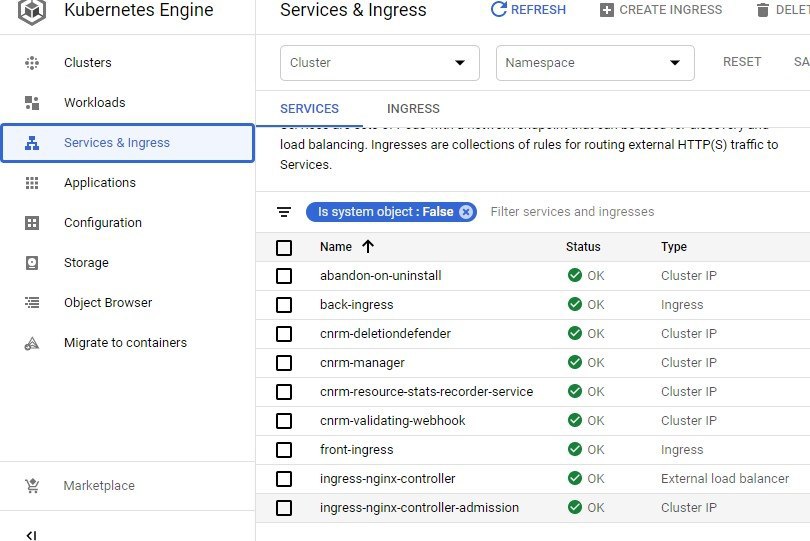Screen dimensions: 810x541
Task: Switch to the Services tab
Action: point(309,109)
